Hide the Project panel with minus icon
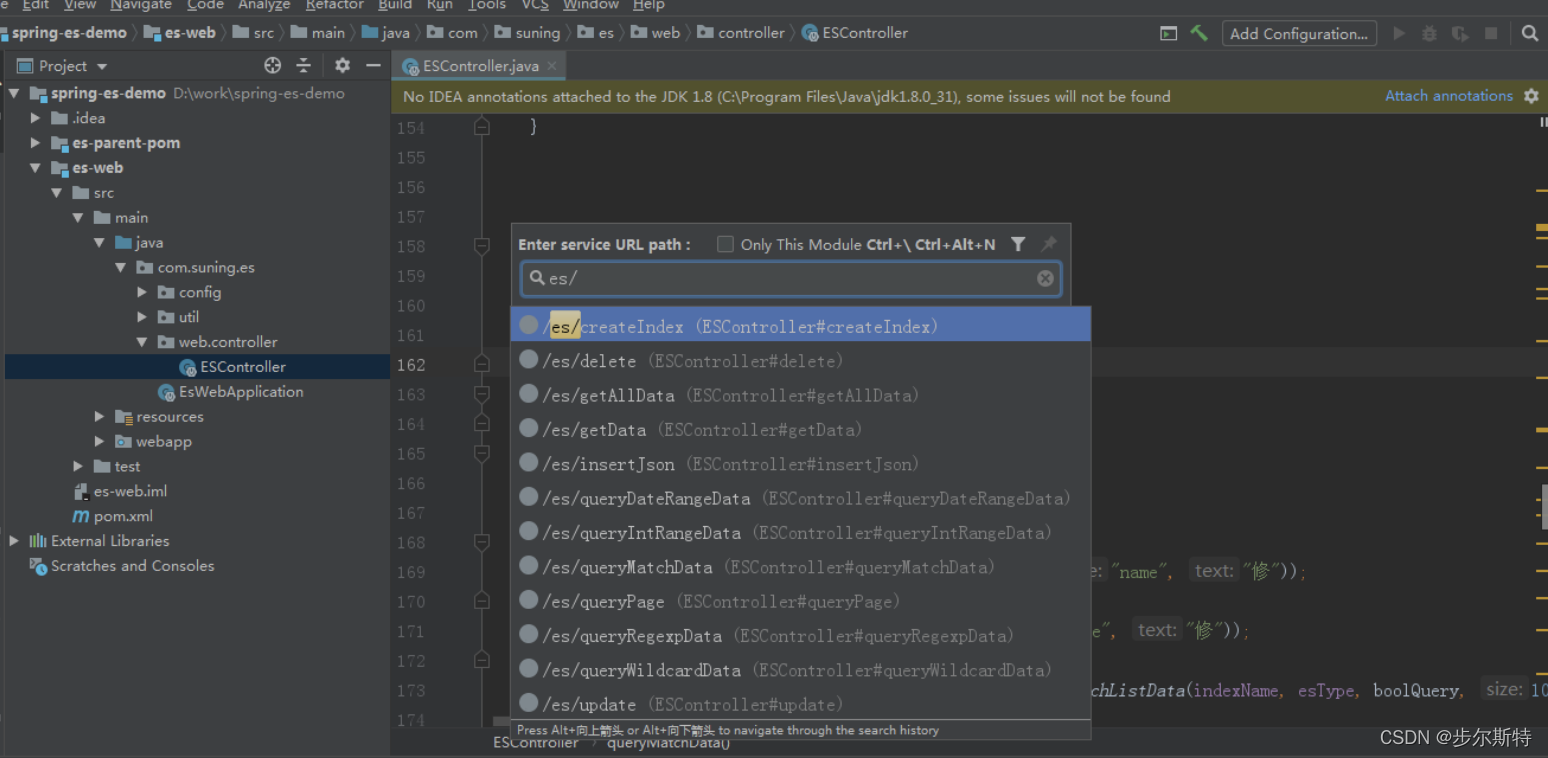This screenshot has height=758, width=1548. click(x=373, y=66)
